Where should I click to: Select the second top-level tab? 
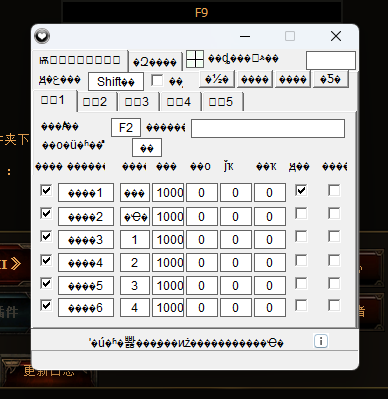point(155,62)
